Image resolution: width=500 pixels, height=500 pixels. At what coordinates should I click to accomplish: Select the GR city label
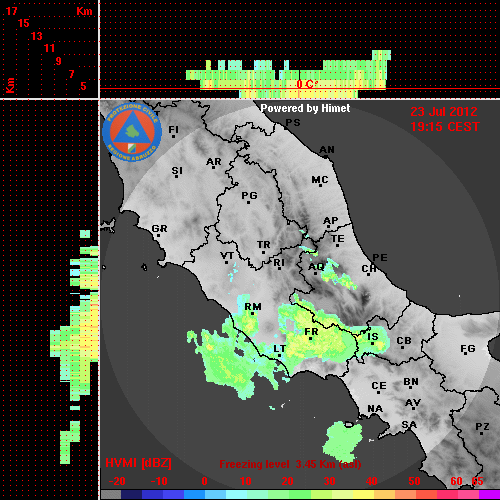point(159,229)
